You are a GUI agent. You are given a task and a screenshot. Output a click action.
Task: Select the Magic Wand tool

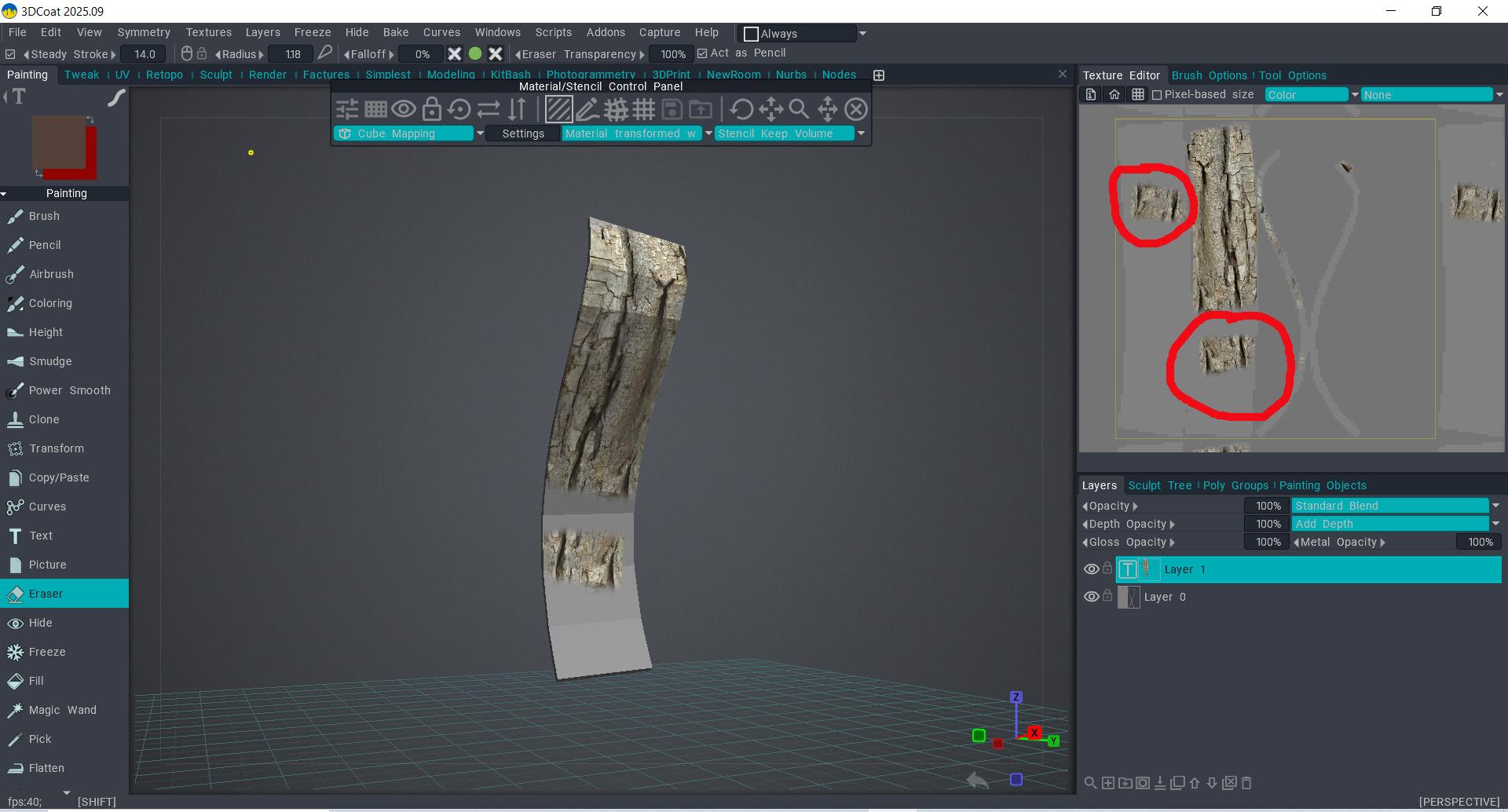[62, 710]
